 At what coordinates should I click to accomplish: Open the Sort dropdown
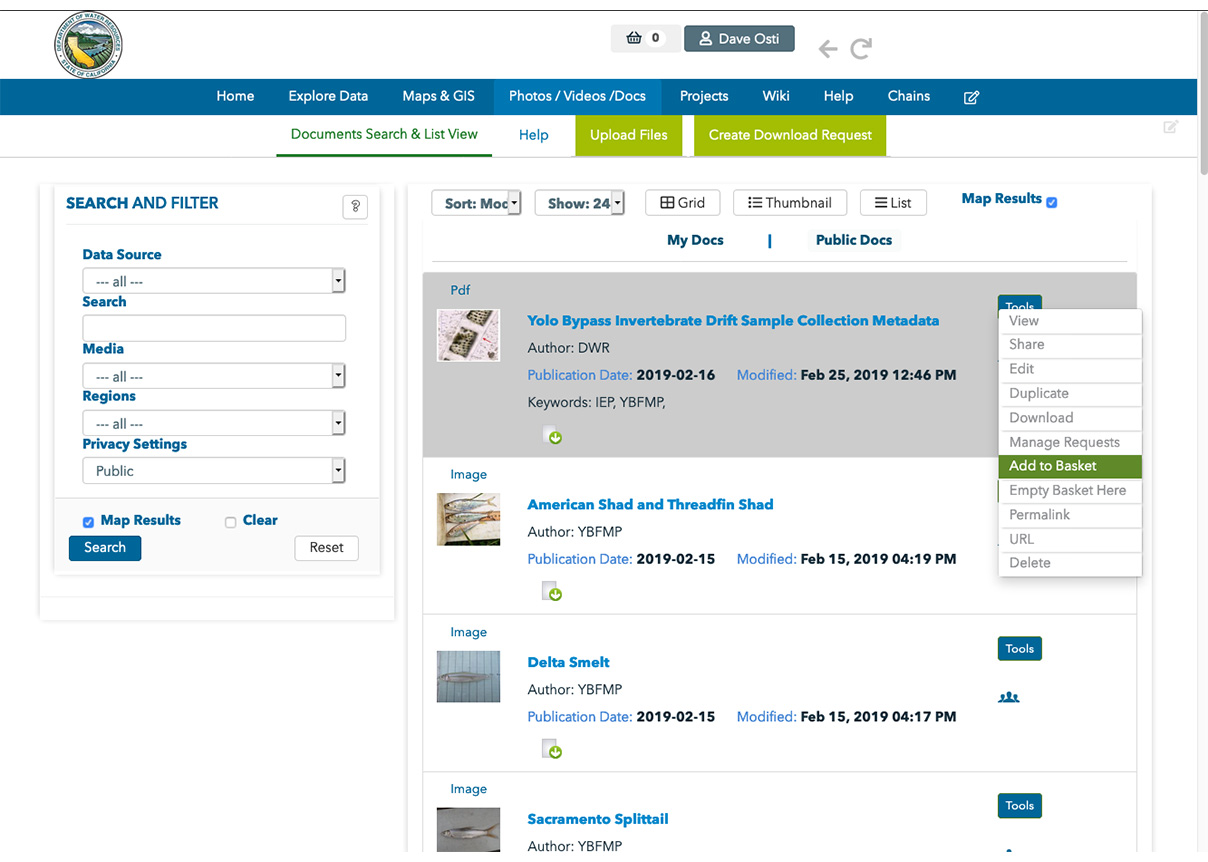point(476,203)
